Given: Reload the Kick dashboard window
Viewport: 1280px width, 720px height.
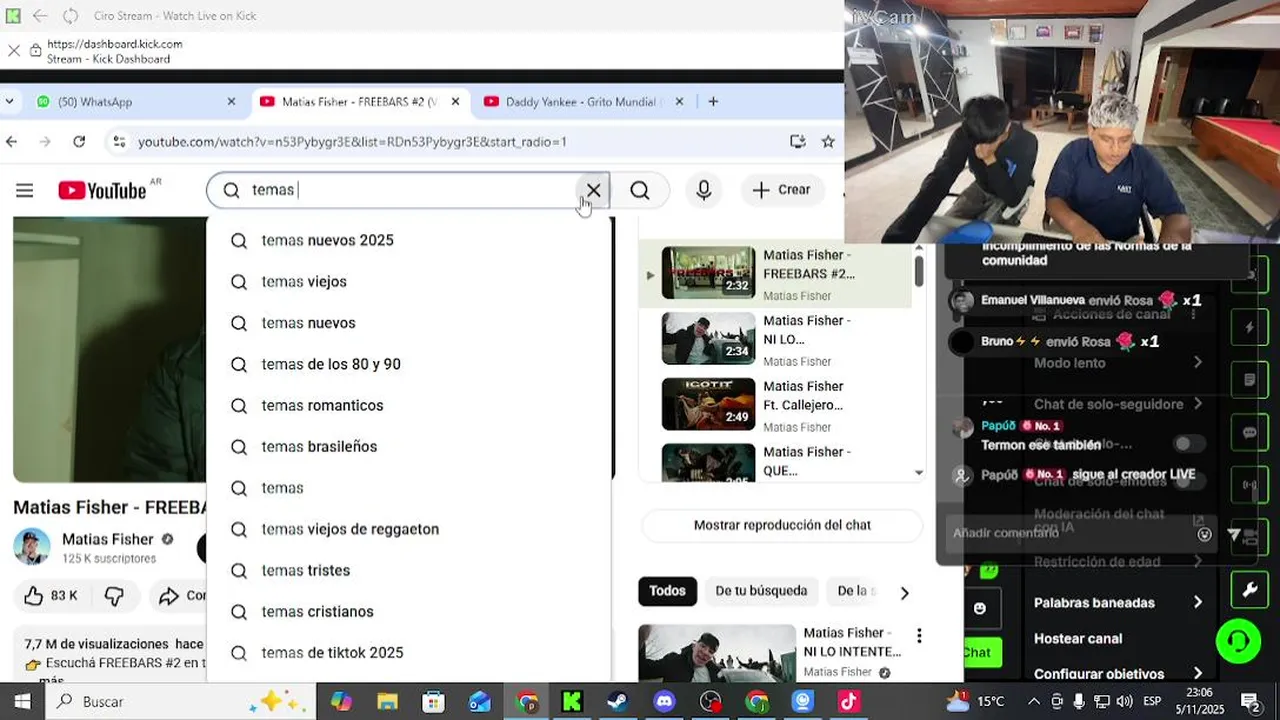Looking at the screenshot, I should (x=70, y=16).
